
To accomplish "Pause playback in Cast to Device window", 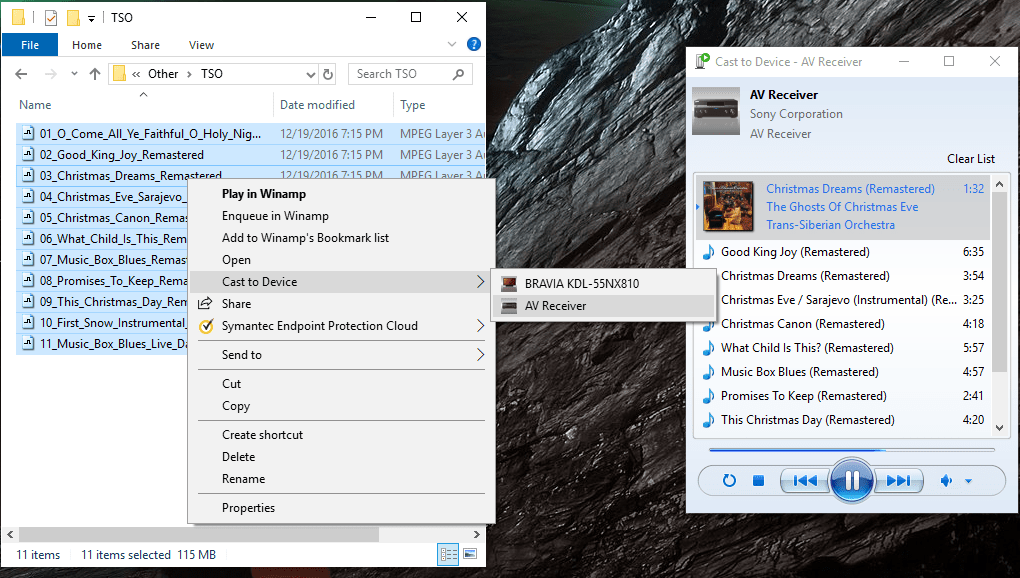I will pos(852,480).
